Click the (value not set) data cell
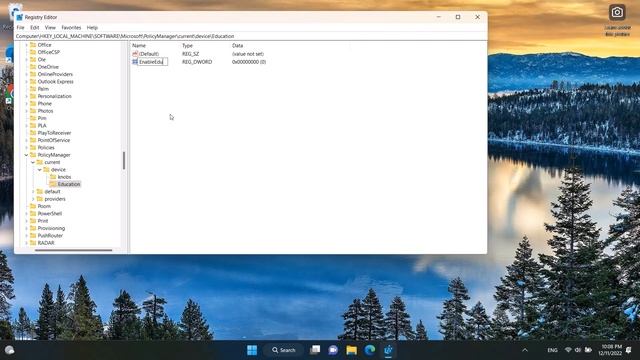The height and width of the screenshot is (360, 640). pyautogui.click(x=248, y=54)
